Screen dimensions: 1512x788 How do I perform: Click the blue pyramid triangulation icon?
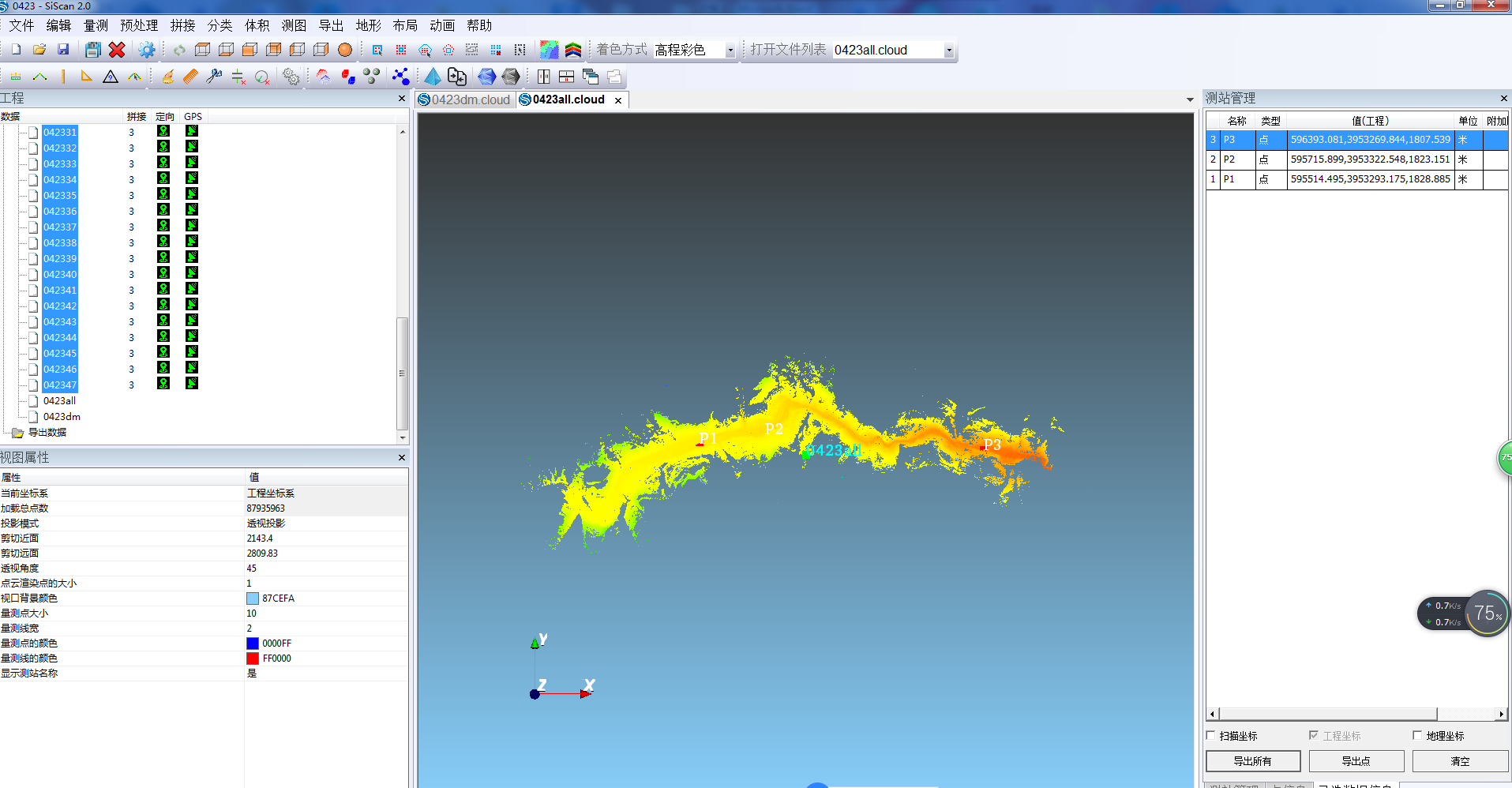(x=433, y=77)
